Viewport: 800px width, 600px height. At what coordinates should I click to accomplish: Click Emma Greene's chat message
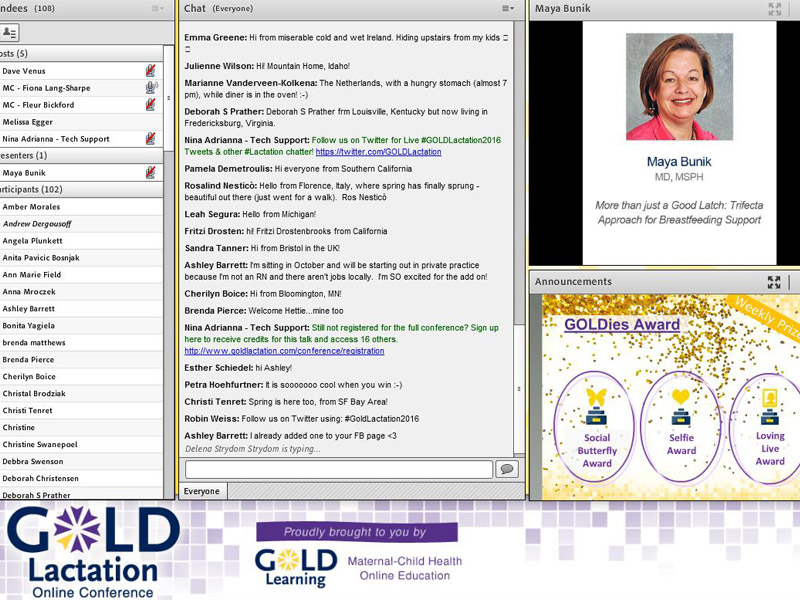point(346,43)
